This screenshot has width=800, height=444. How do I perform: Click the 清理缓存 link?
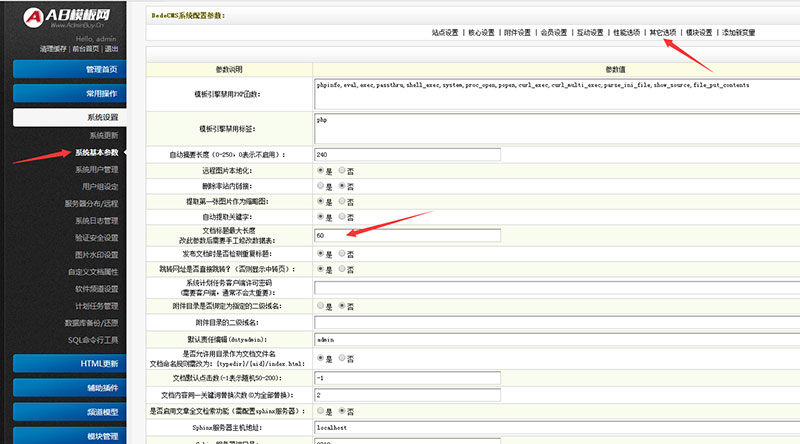click(53, 49)
